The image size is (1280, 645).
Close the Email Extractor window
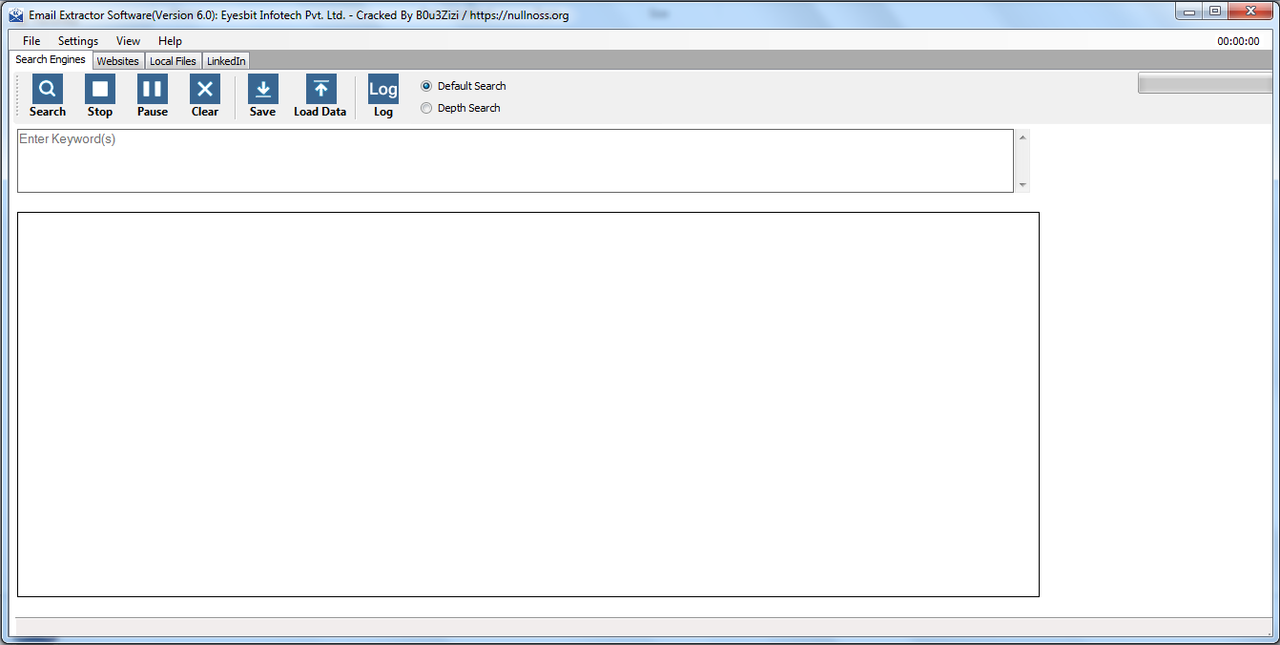coord(1251,11)
